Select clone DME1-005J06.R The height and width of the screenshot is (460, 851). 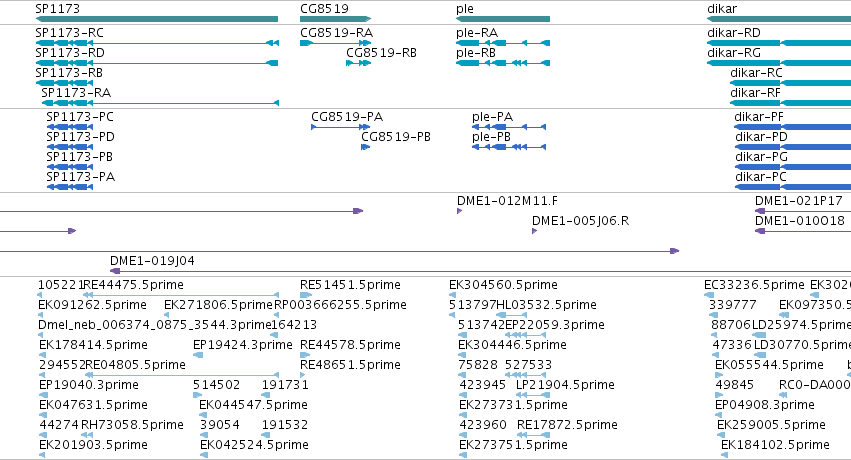581,221
